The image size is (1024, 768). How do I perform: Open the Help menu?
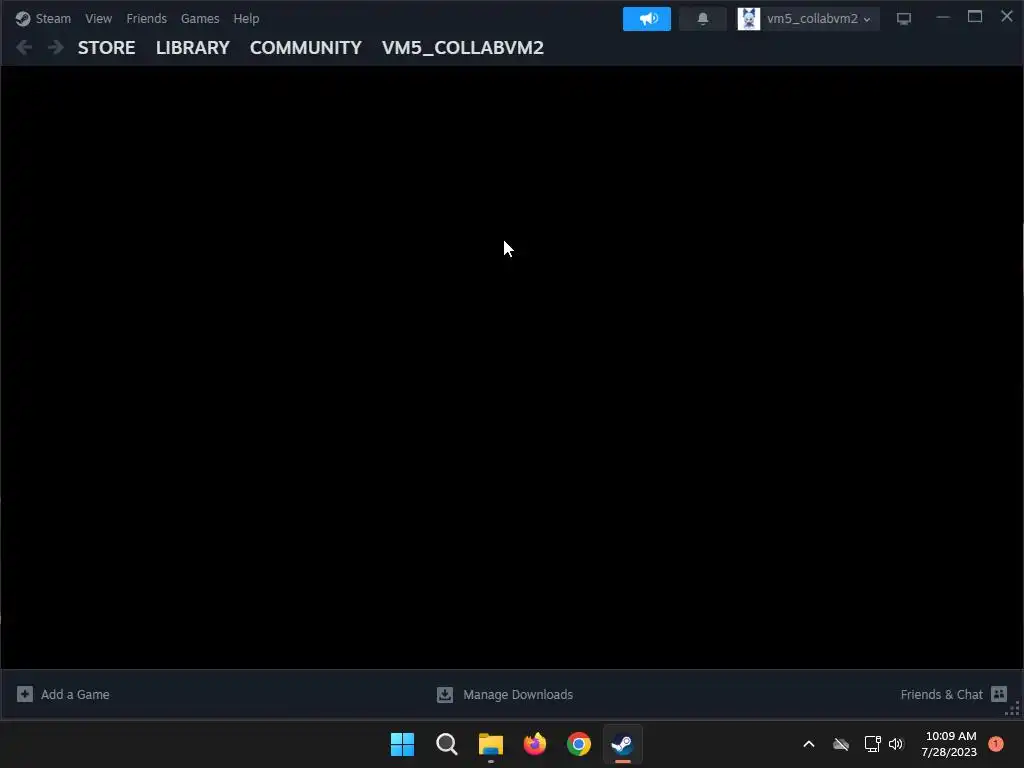[246, 18]
